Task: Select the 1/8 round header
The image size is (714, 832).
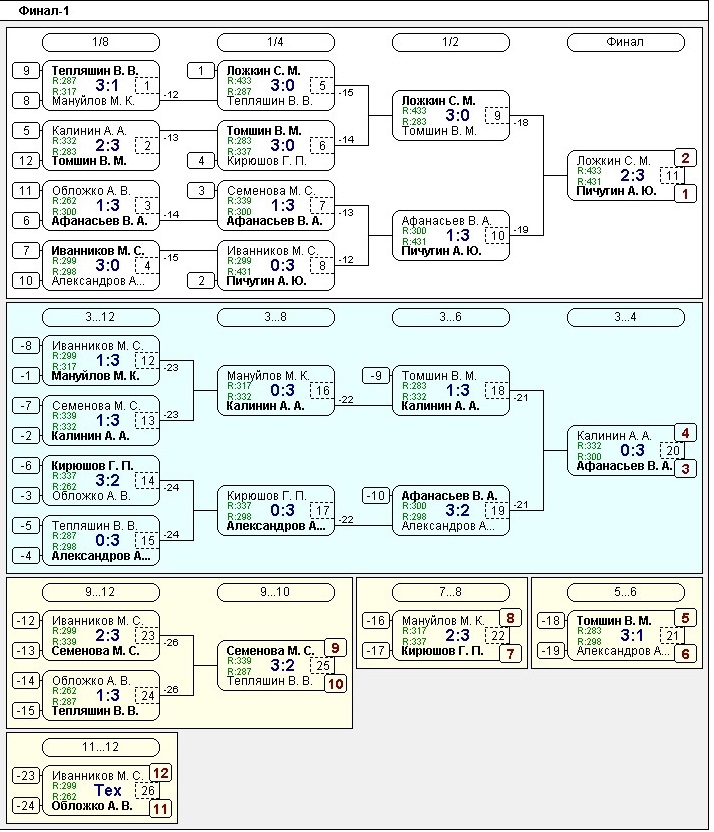Action: point(101,42)
